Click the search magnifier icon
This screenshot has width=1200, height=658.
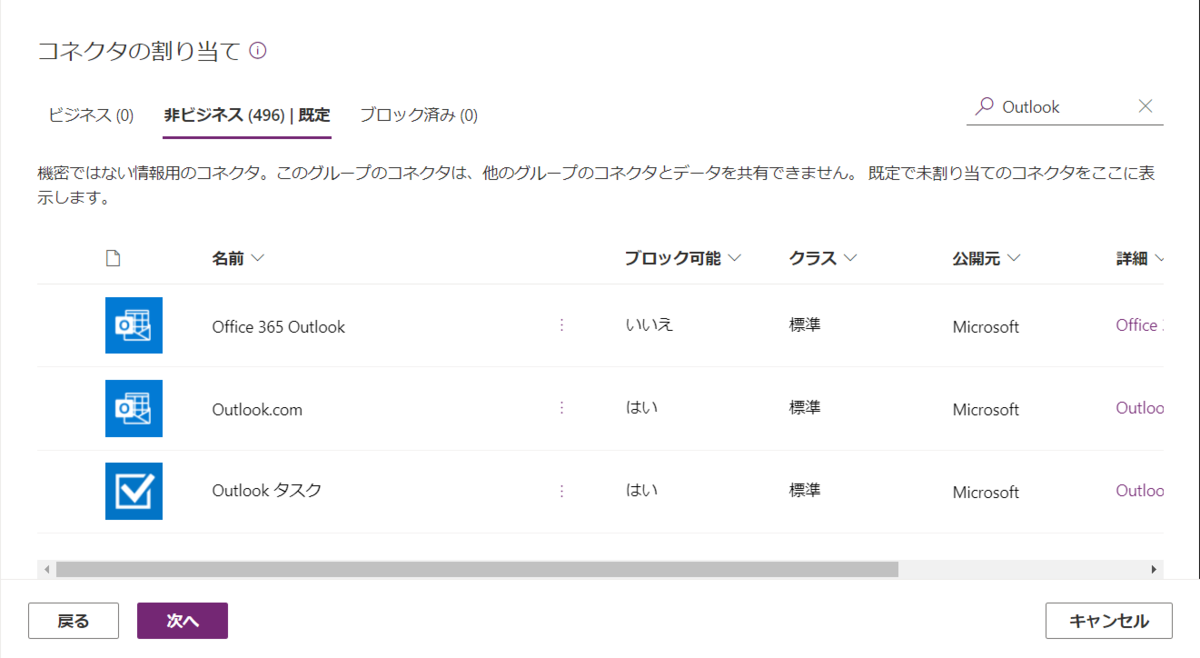click(985, 106)
